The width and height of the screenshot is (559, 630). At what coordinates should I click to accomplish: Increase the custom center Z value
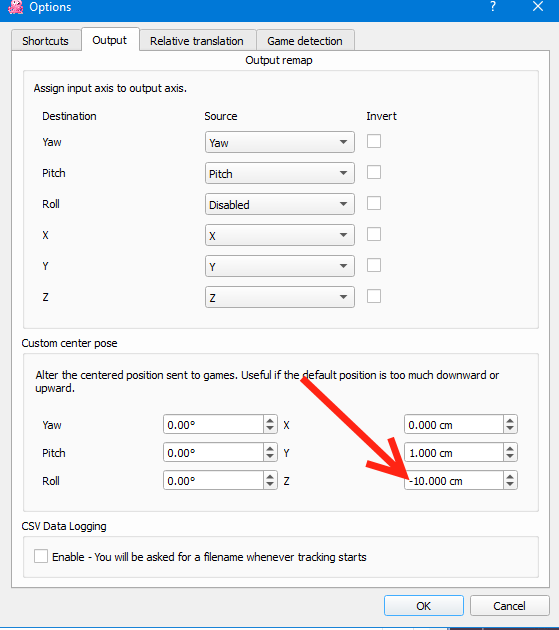coord(510,477)
